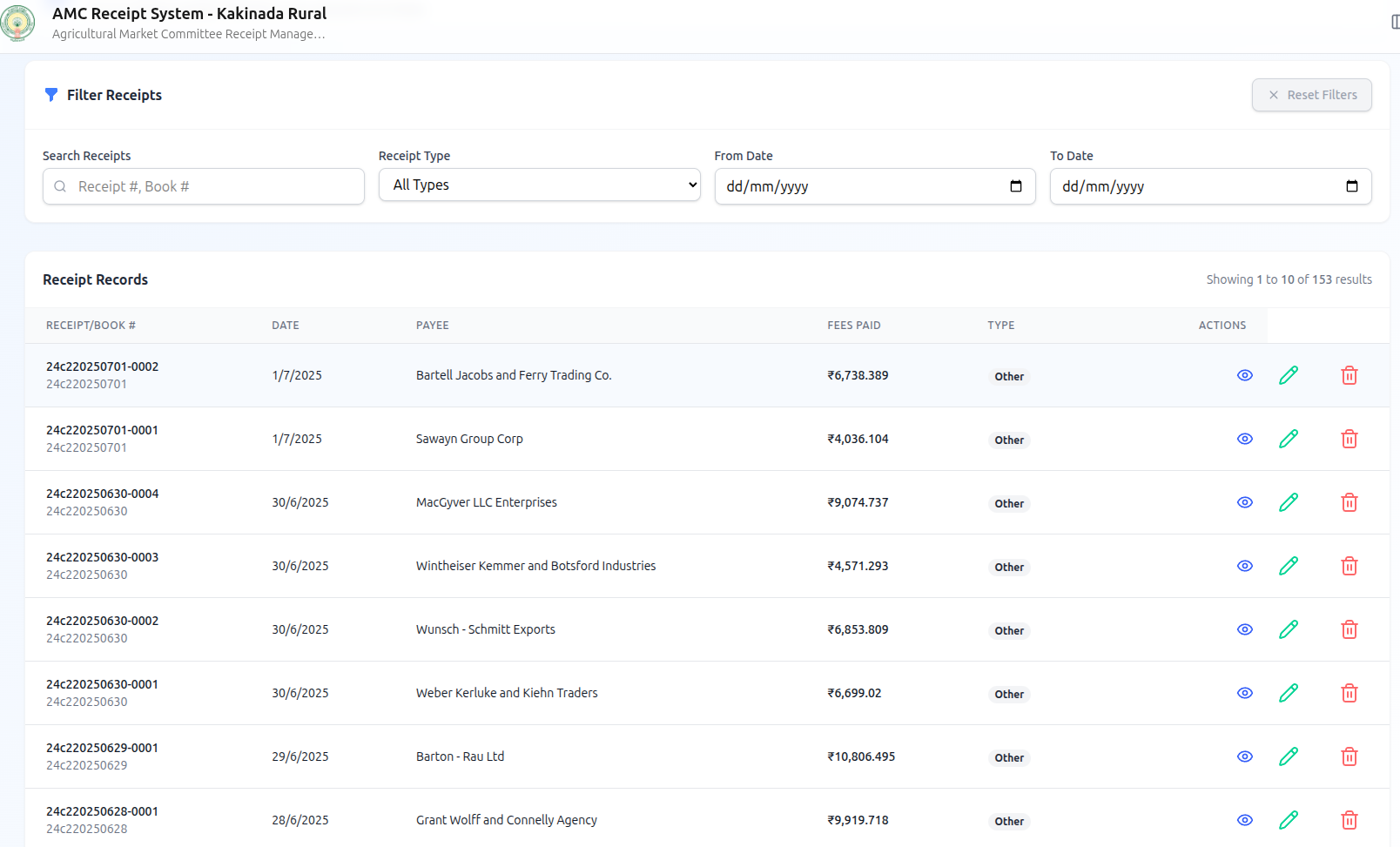Screen dimensions: 1400x847
Task: Click the From Date dd/mm/yyyy field
Action: (x=875, y=186)
